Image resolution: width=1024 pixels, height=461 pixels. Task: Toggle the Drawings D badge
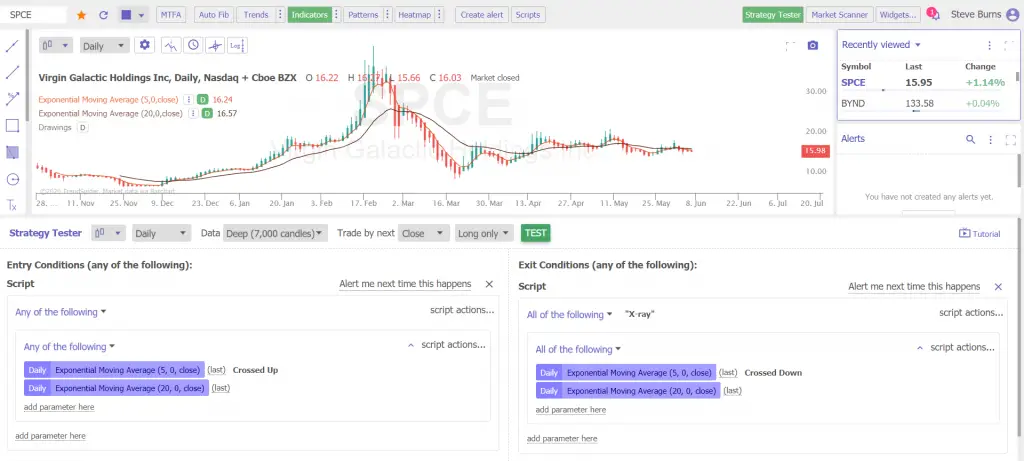[82, 127]
